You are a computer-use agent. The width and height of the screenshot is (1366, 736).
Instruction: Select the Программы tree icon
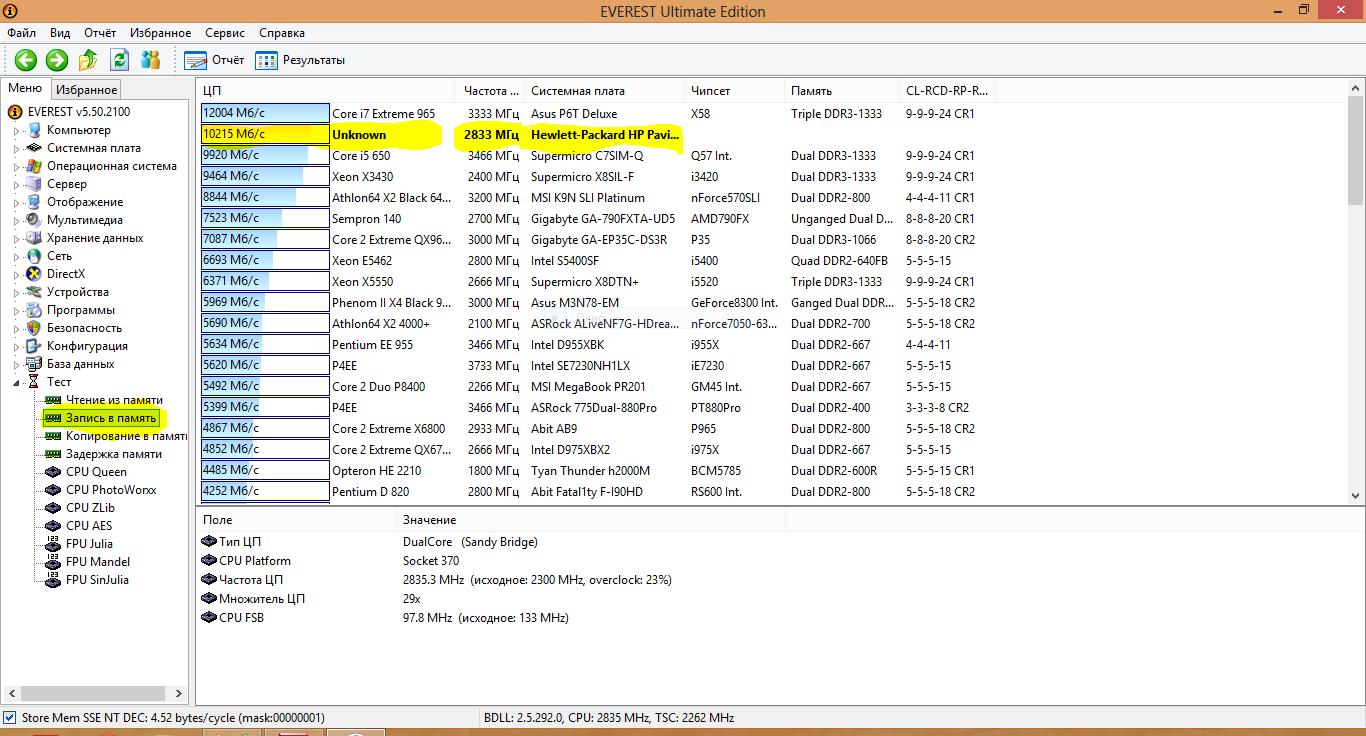[35, 310]
